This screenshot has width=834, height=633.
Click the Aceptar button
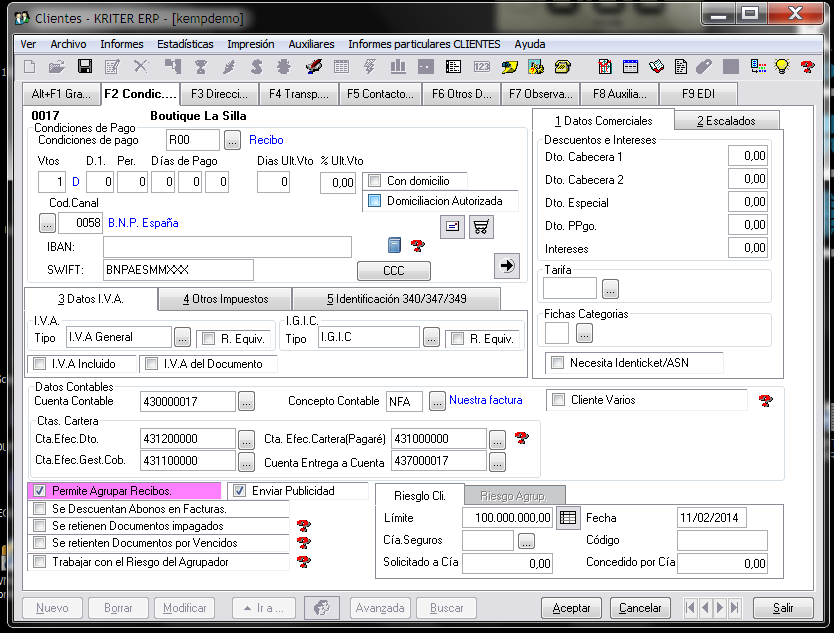[x=571, y=607]
